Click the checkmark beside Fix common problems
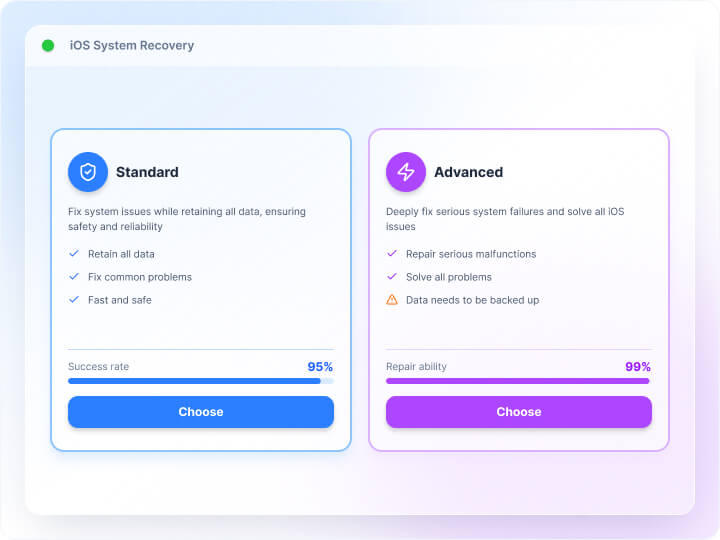This screenshot has height=540, width=720. [74, 276]
